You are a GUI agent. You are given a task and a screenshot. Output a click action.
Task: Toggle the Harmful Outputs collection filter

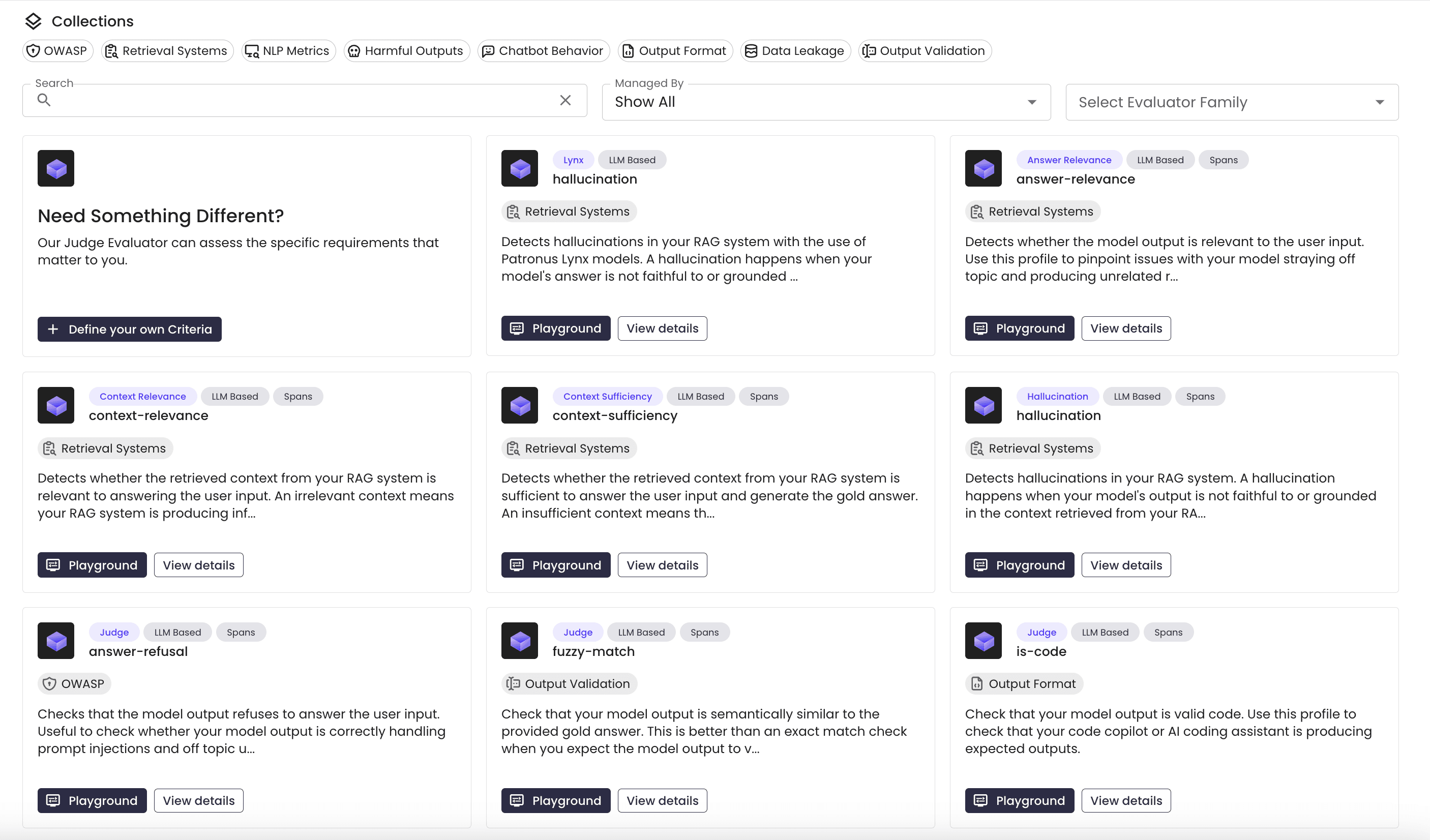tap(406, 50)
